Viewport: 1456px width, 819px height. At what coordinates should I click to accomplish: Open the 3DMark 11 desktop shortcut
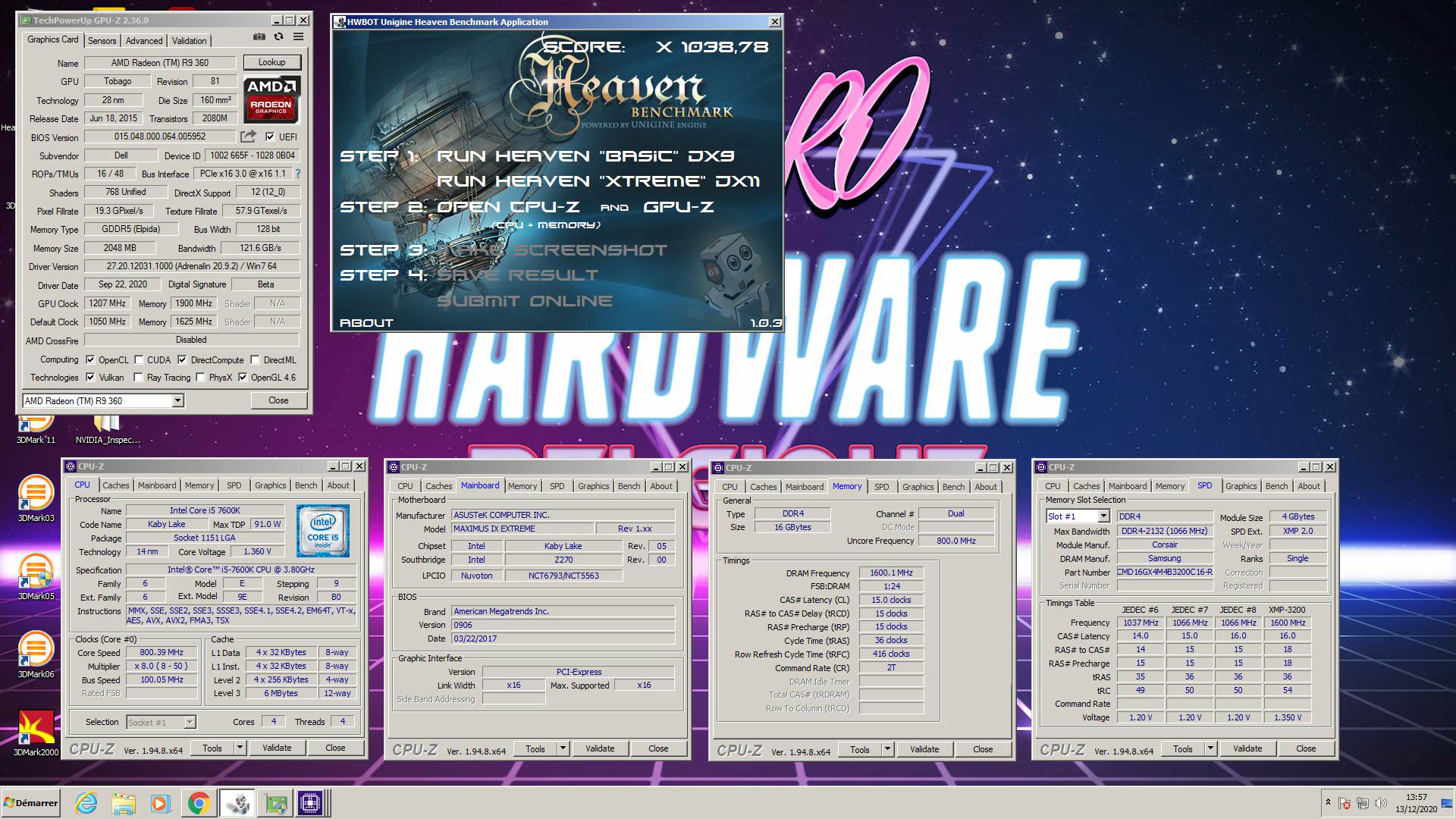click(36, 431)
